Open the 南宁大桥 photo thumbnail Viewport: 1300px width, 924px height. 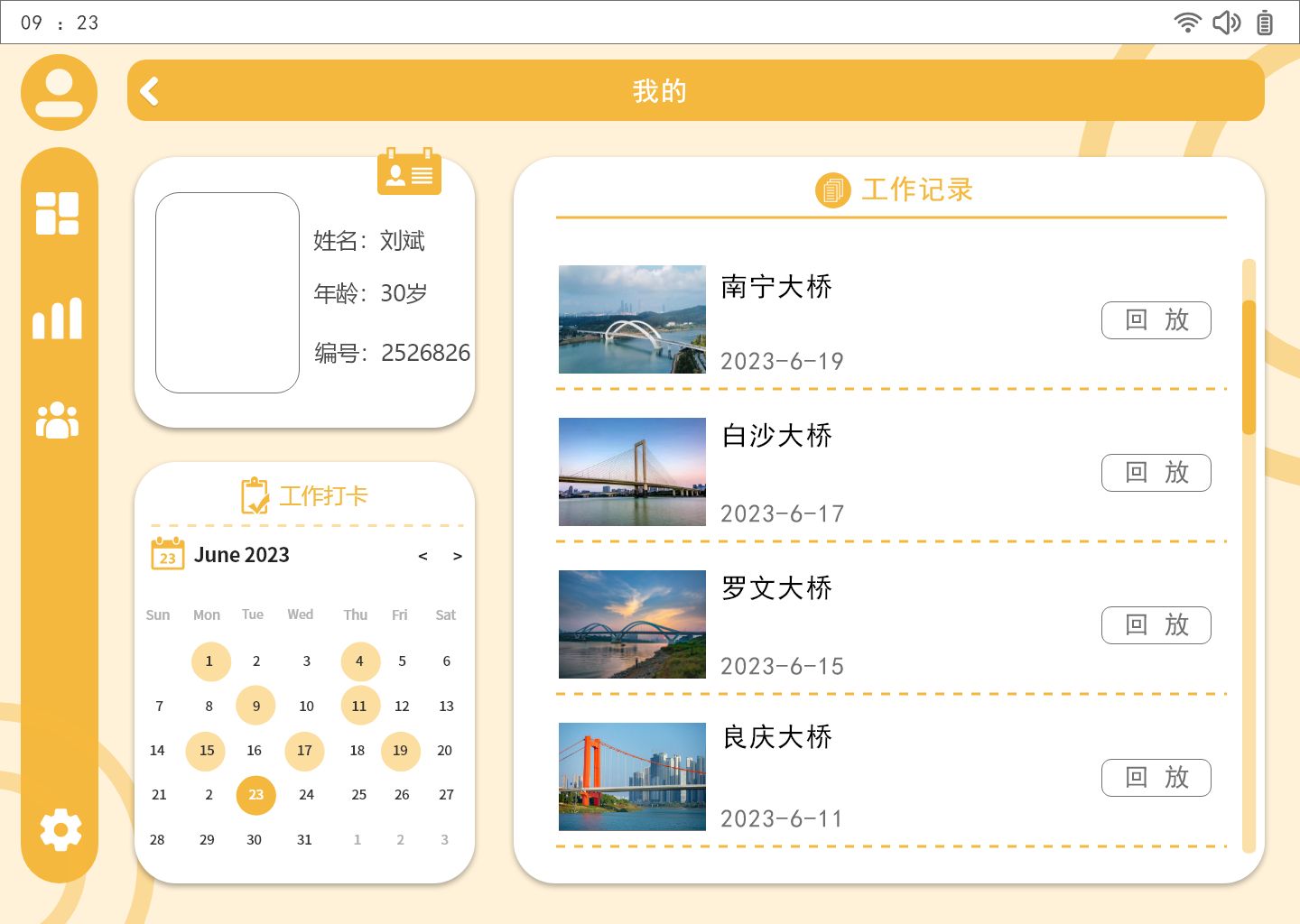[x=632, y=319]
